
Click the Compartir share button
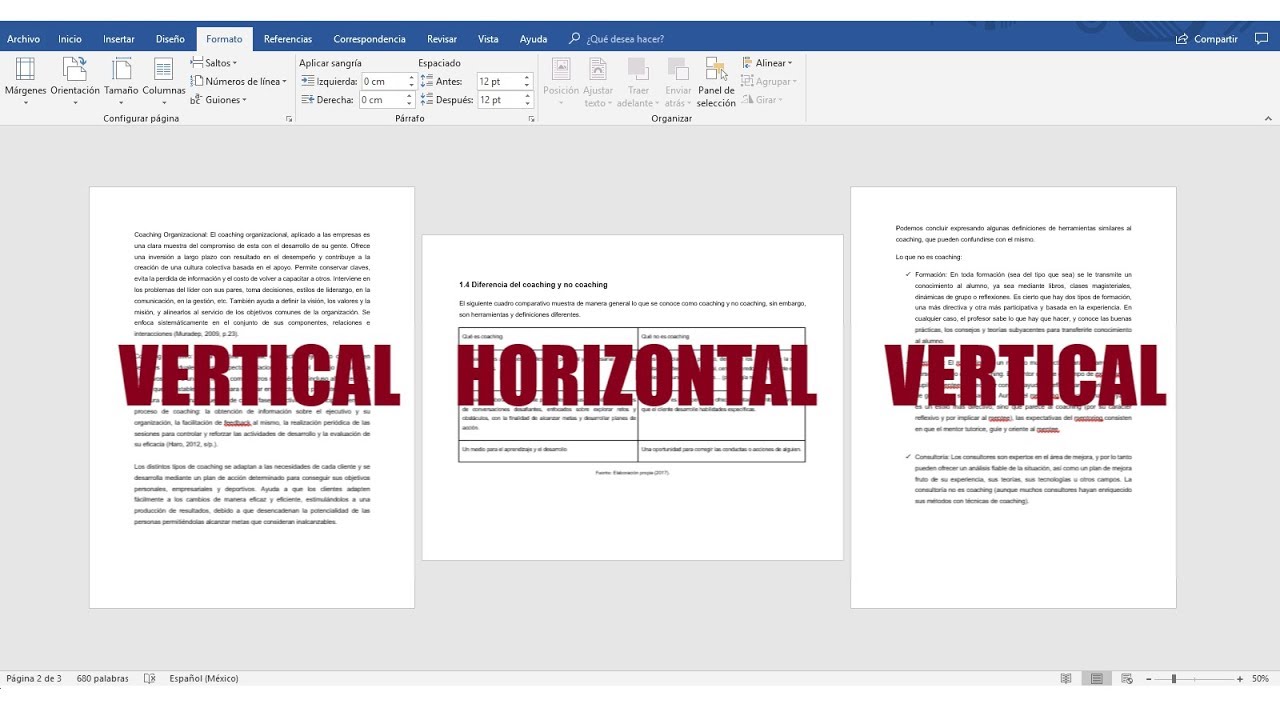coord(1208,39)
